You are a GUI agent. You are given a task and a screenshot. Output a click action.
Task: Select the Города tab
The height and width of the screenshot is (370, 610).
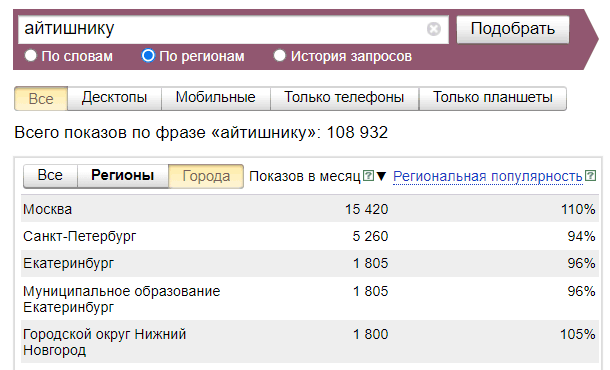click(206, 176)
